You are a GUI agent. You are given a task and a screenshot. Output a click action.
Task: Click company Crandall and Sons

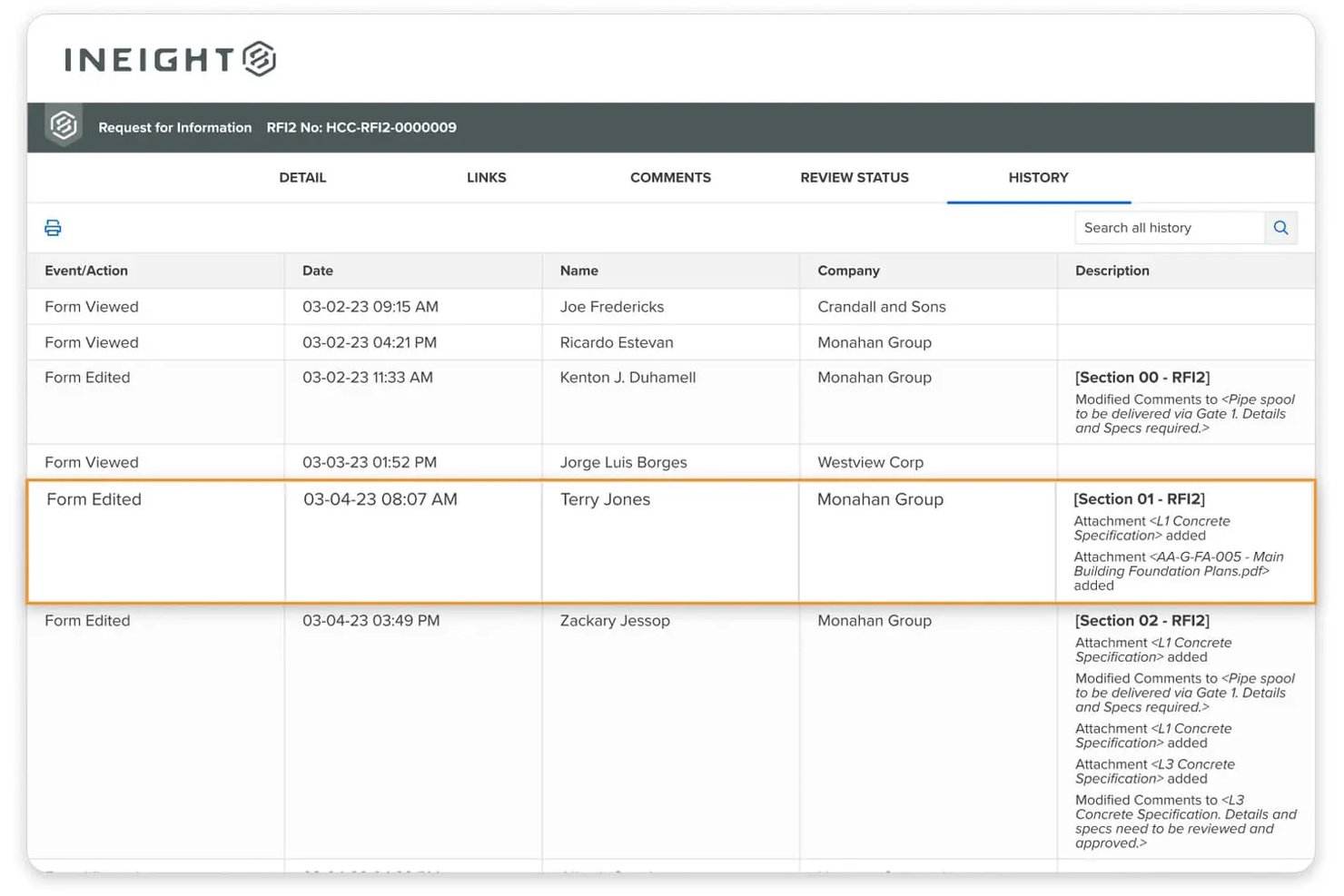(x=882, y=307)
